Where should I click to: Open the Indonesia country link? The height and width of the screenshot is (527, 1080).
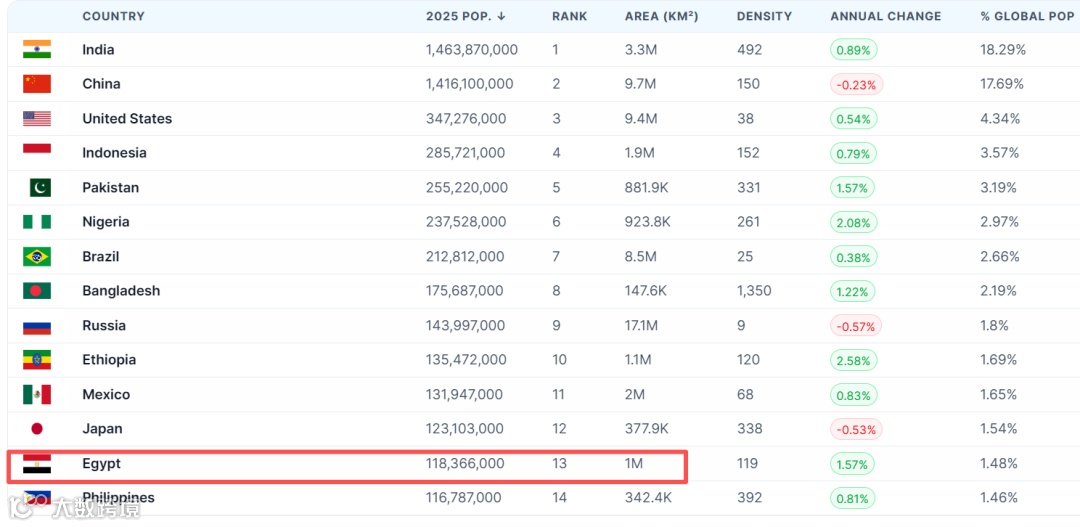click(x=114, y=153)
